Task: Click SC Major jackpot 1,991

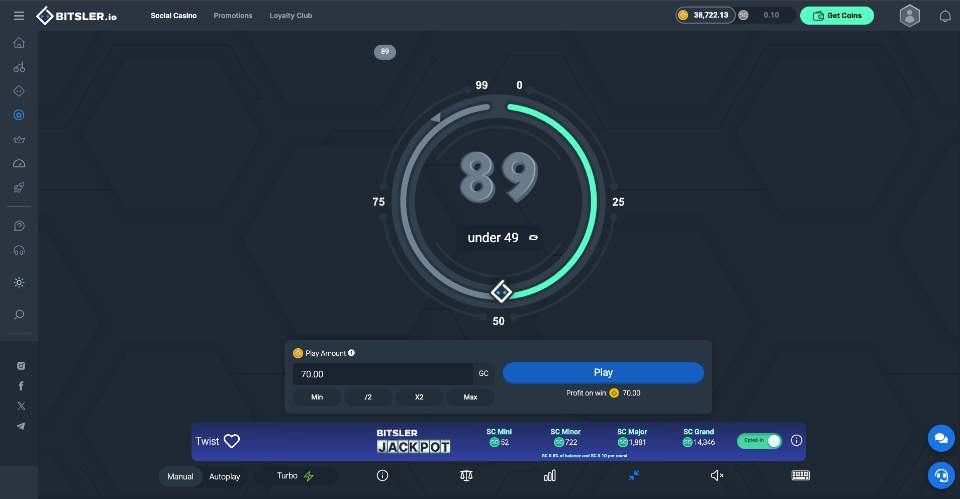Action: coord(632,437)
